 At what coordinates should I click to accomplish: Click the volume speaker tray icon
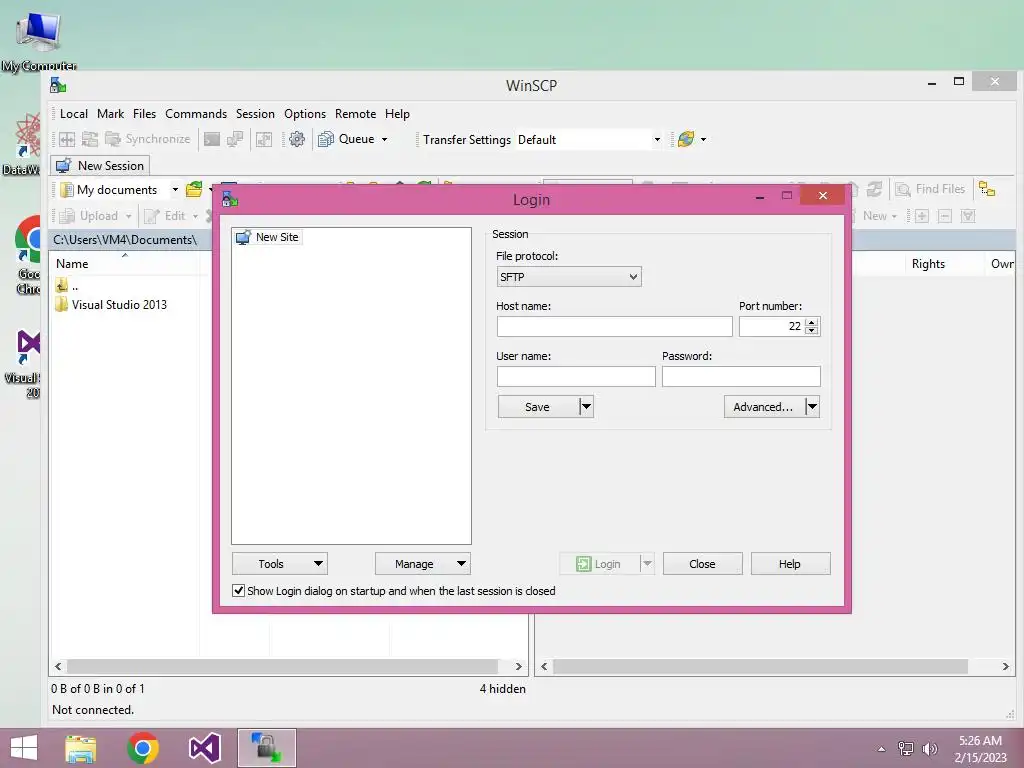point(929,749)
